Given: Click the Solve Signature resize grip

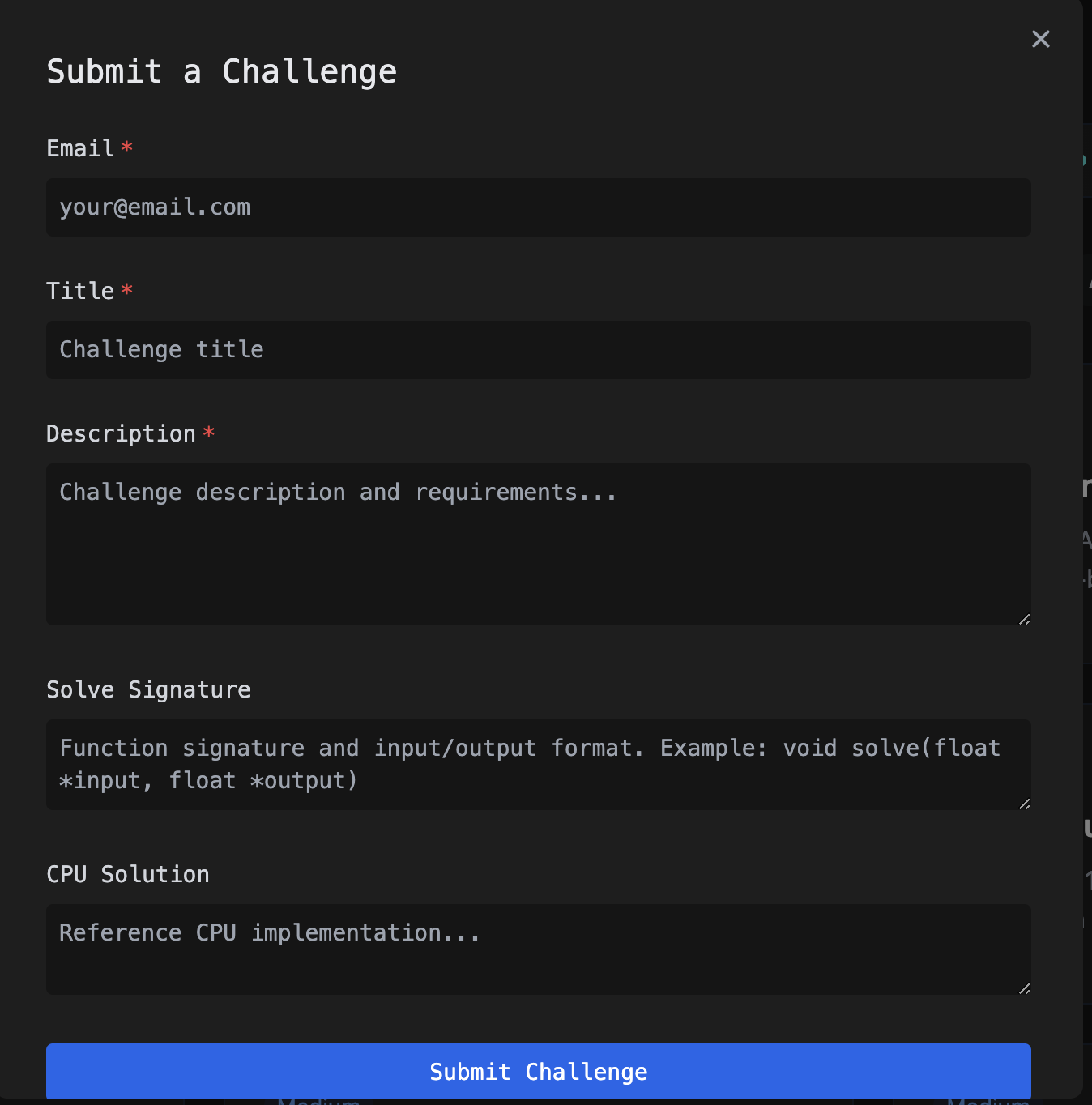Looking at the screenshot, I should (x=1025, y=804).
